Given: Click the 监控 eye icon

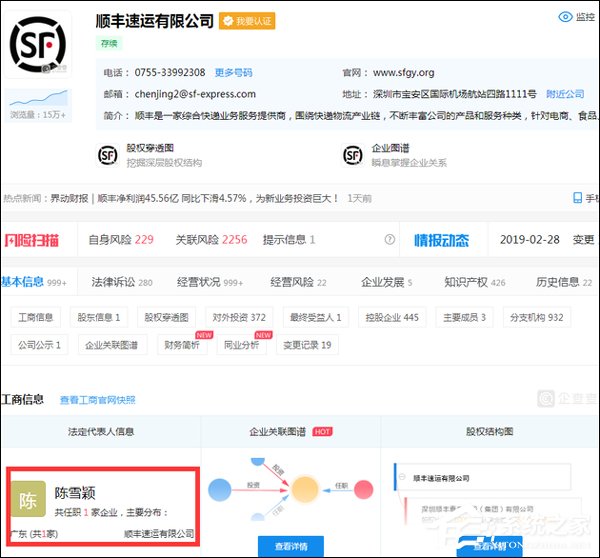Looking at the screenshot, I should [x=565, y=17].
